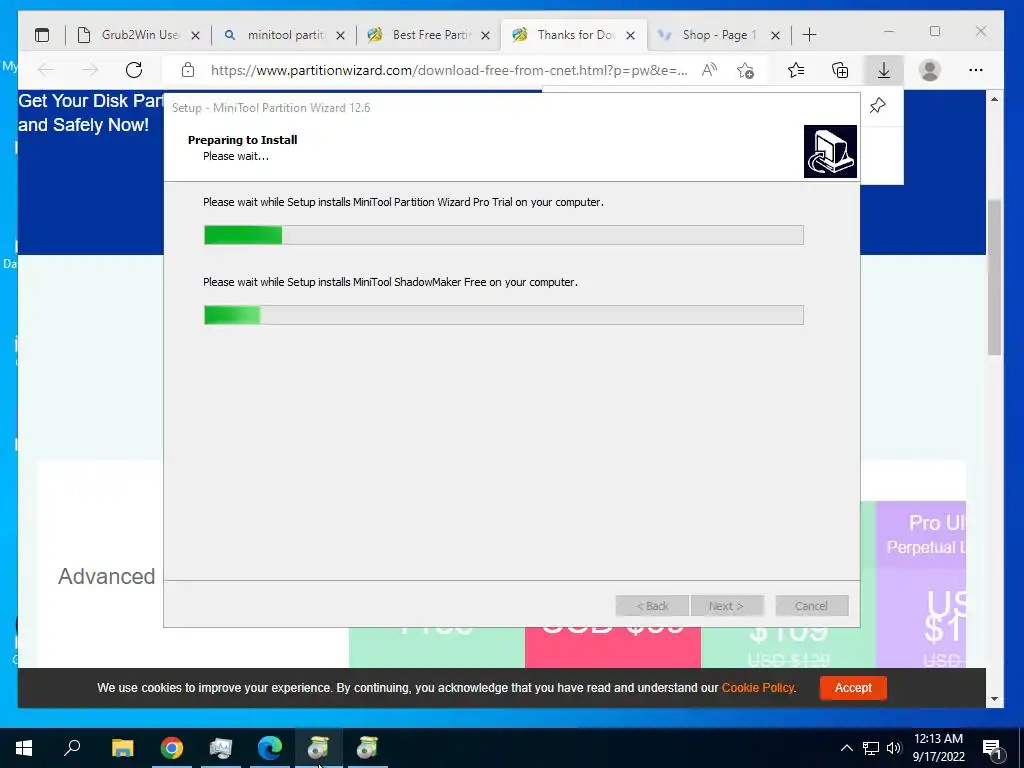Click the Next button in Setup
Image resolution: width=1024 pixels, height=768 pixels.
726,606
